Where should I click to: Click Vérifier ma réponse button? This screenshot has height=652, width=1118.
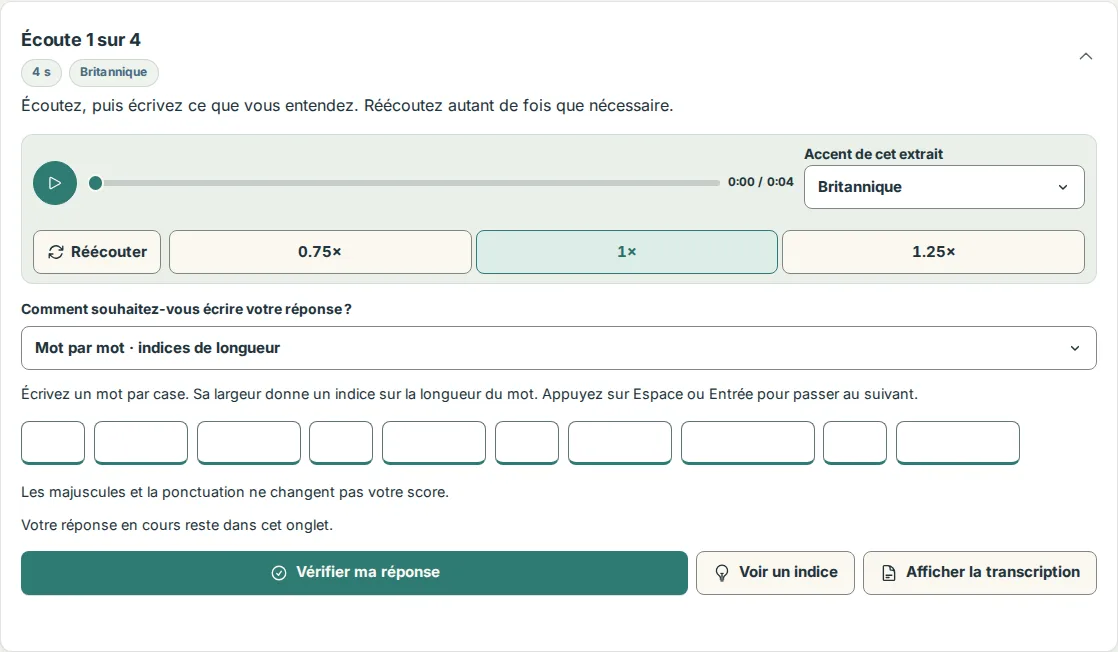tap(354, 573)
